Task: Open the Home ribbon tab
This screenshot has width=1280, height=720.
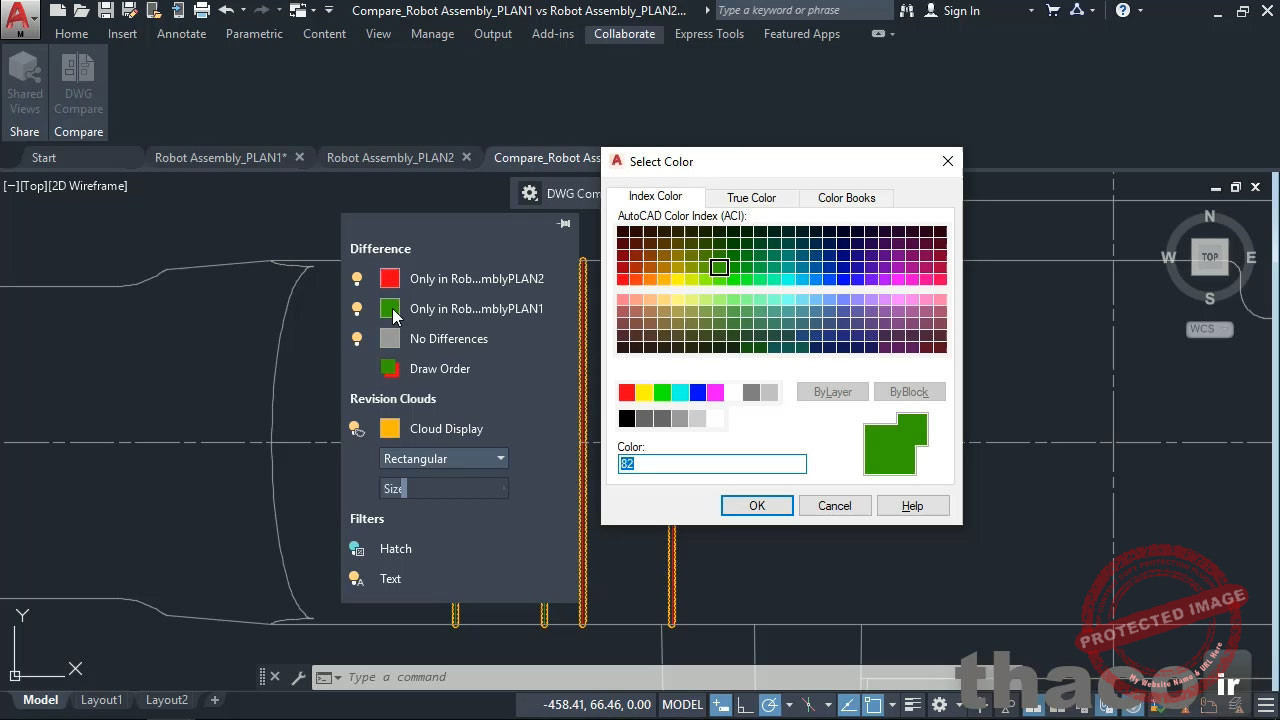Action: click(72, 34)
